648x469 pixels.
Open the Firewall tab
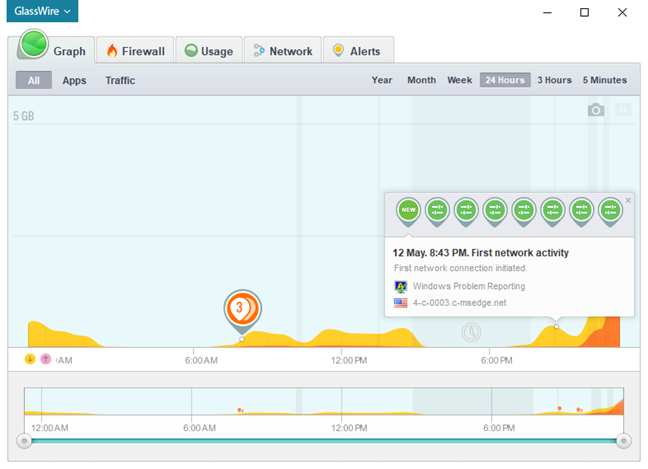coord(135,51)
